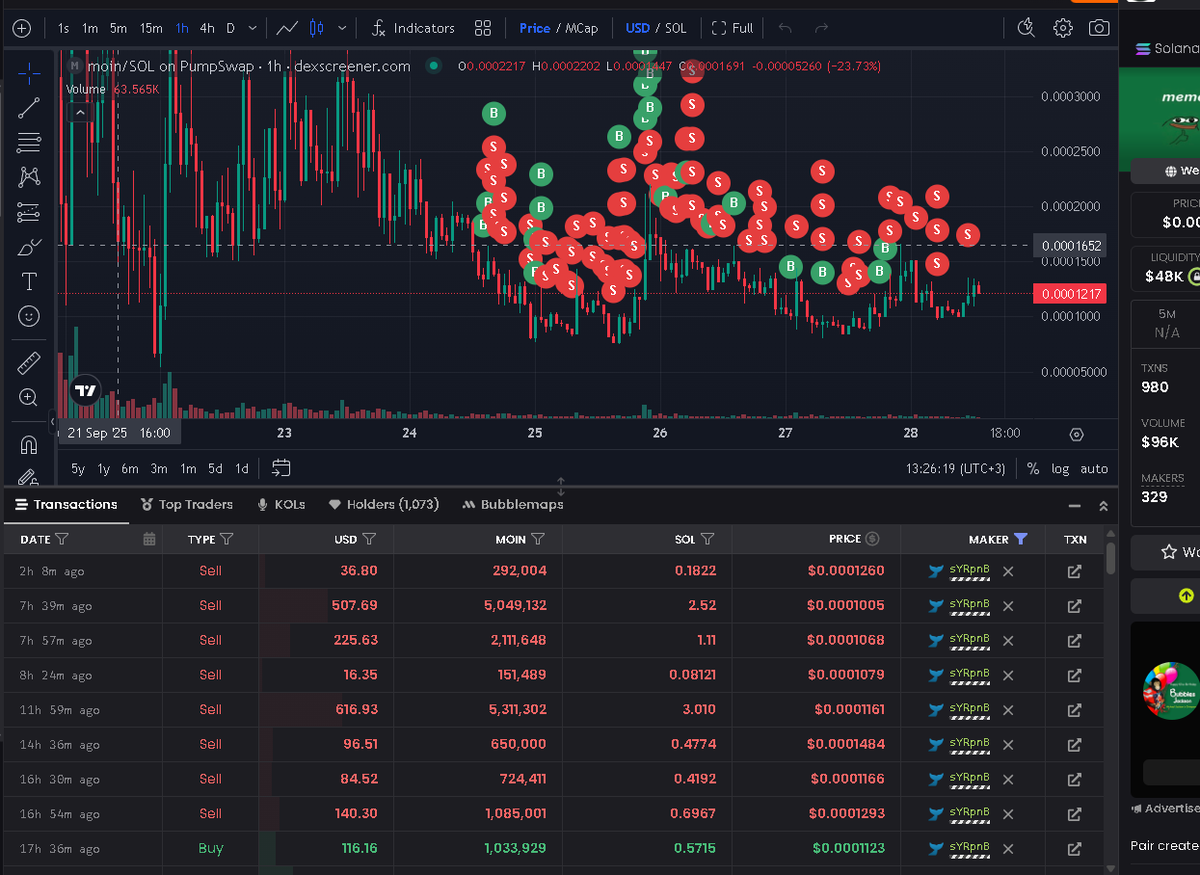Toggle auto scale on price axis
Image resolution: width=1200 pixels, height=875 pixels.
1094,468
